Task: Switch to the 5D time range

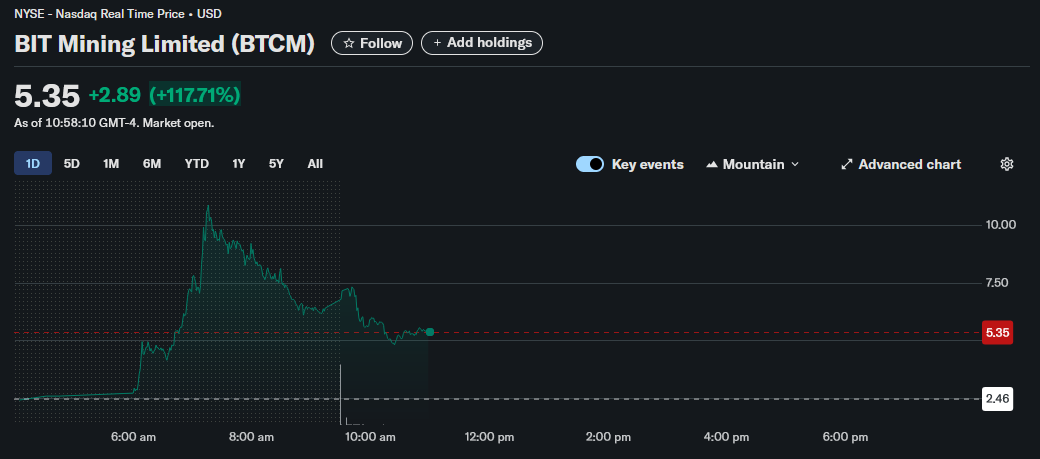Action: pos(72,163)
